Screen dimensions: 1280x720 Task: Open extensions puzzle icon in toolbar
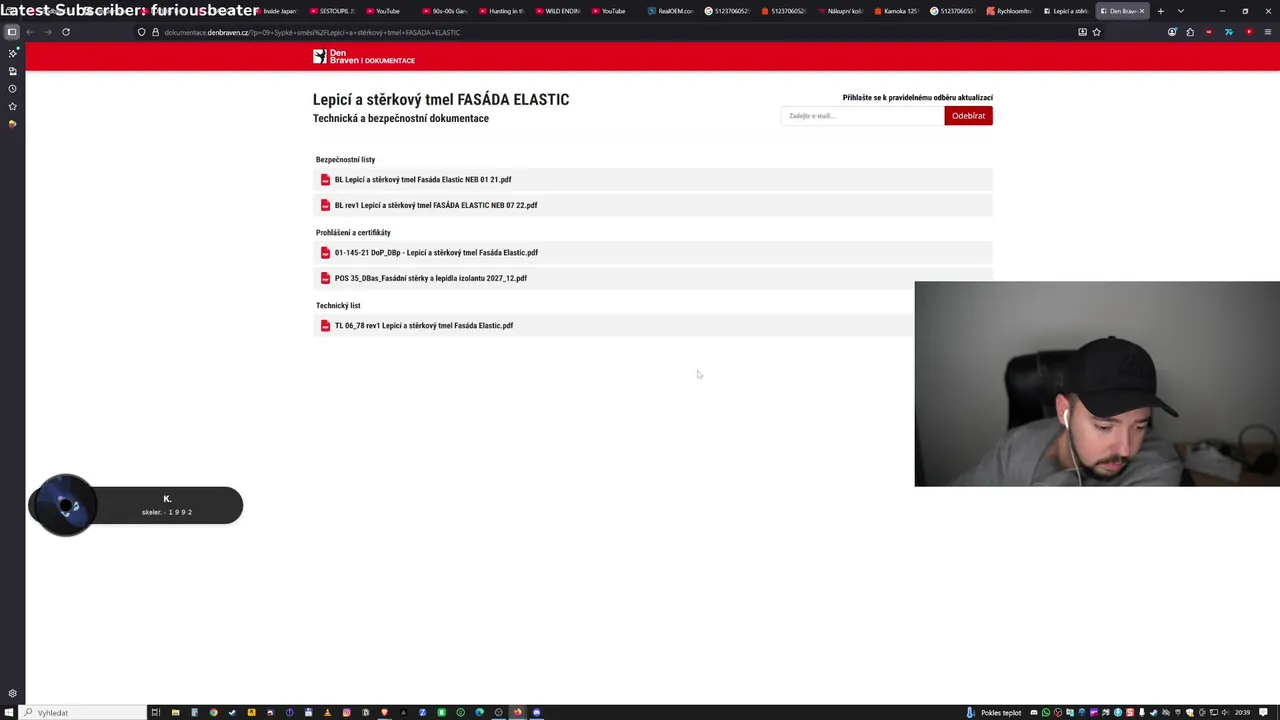pyautogui.click(x=1190, y=32)
